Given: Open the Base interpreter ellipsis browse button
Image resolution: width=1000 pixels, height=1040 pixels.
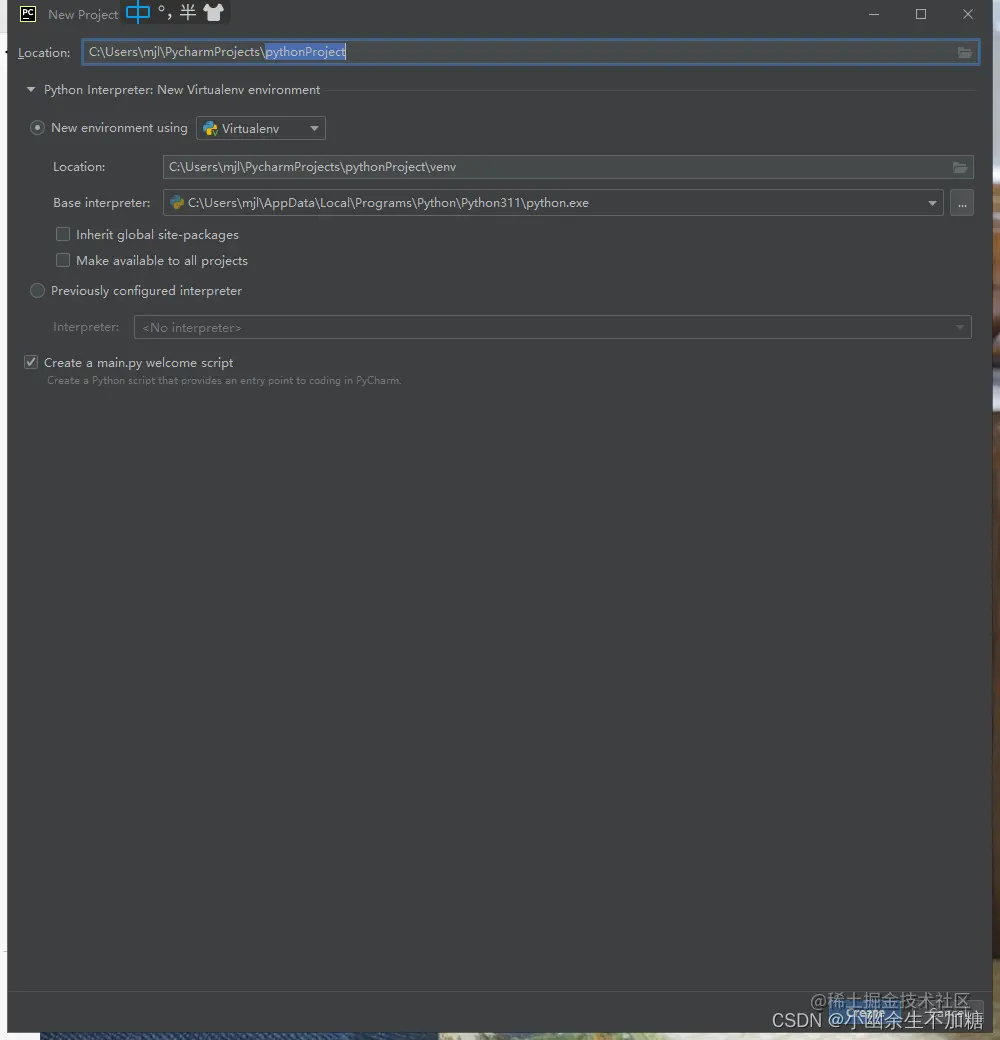Looking at the screenshot, I should click(962, 203).
